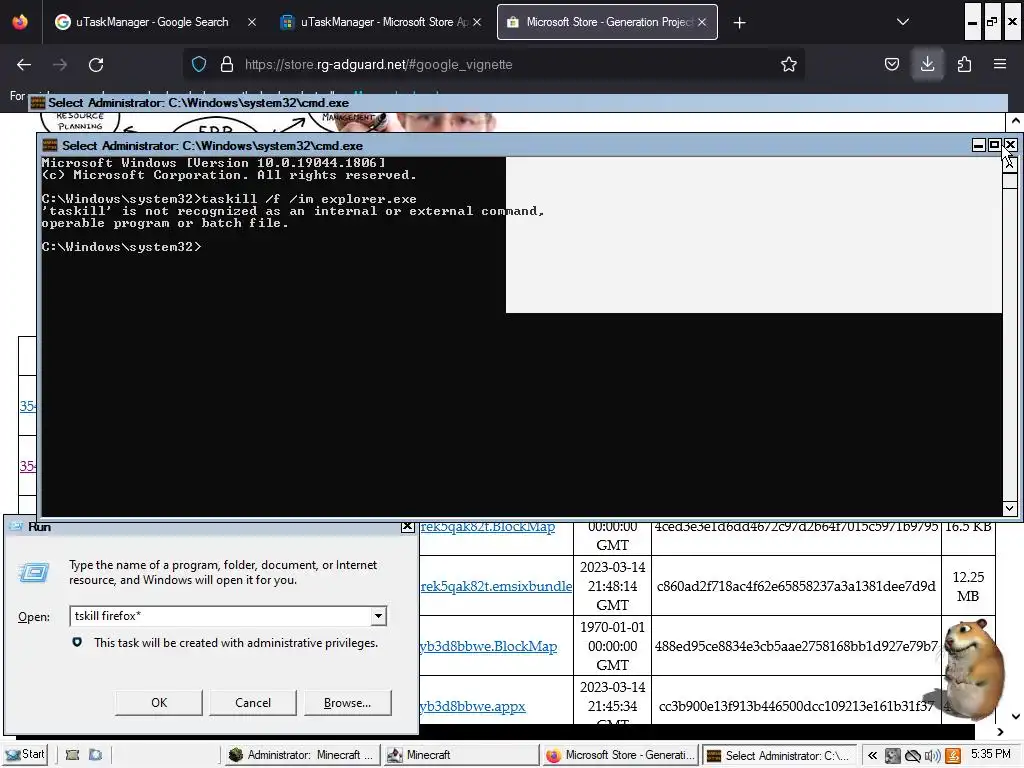Maximize the front cmd.exe window
Image resolution: width=1024 pixels, height=768 pixels.
(994, 145)
